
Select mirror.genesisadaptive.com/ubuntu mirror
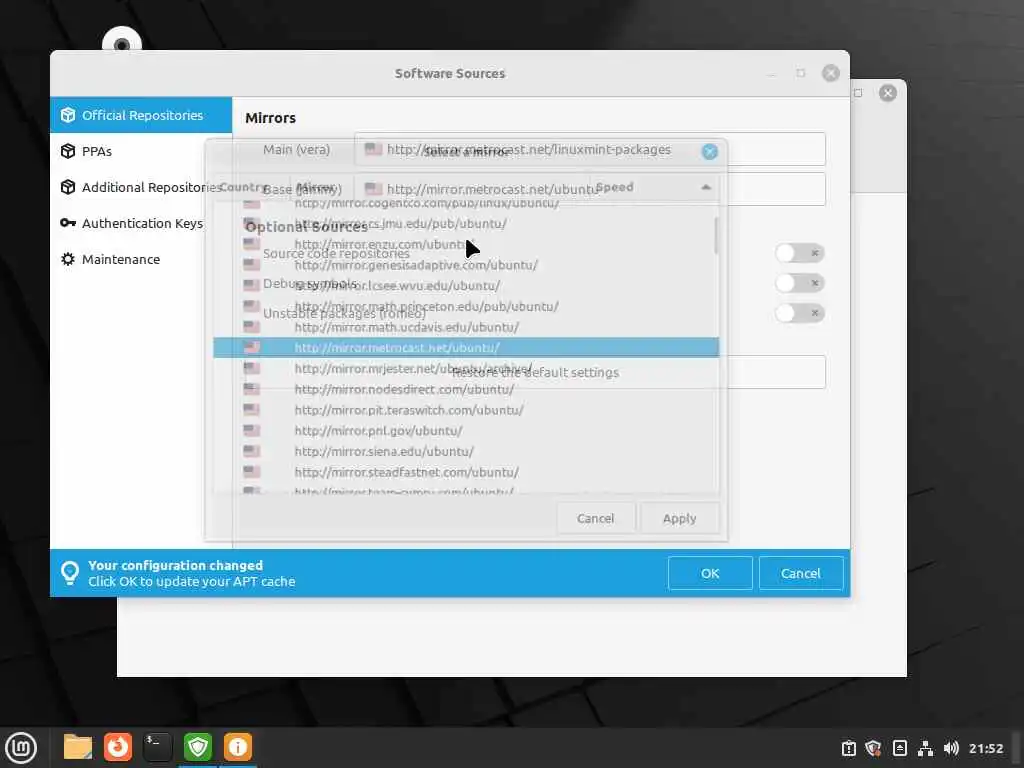466,264
